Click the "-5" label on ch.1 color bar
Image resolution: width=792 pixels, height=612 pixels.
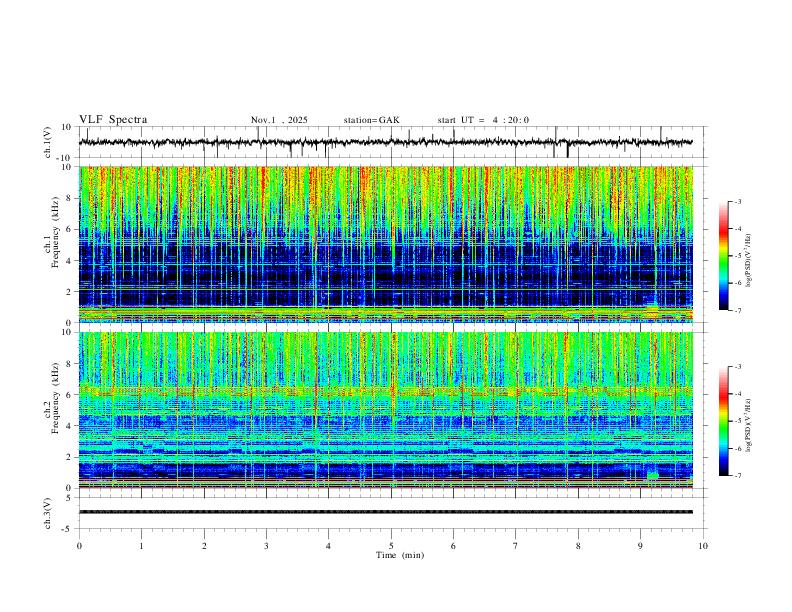click(x=737, y=256)
